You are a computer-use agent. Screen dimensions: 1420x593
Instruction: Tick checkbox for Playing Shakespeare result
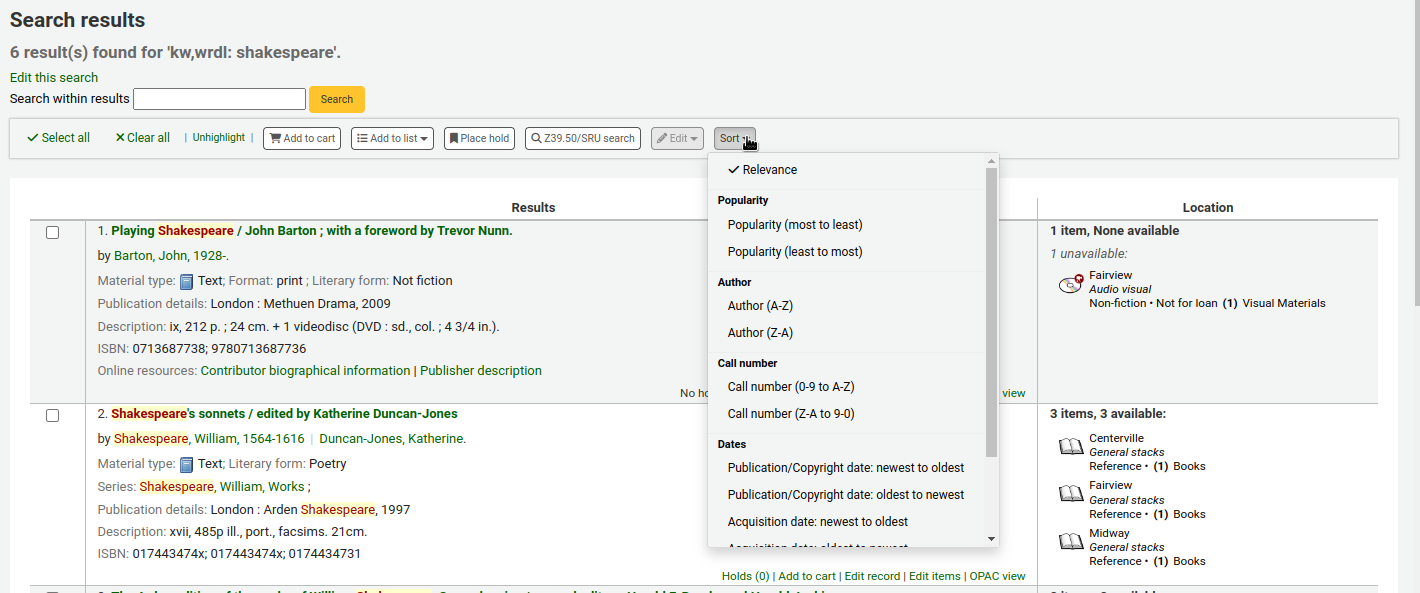tap(53, 232)
